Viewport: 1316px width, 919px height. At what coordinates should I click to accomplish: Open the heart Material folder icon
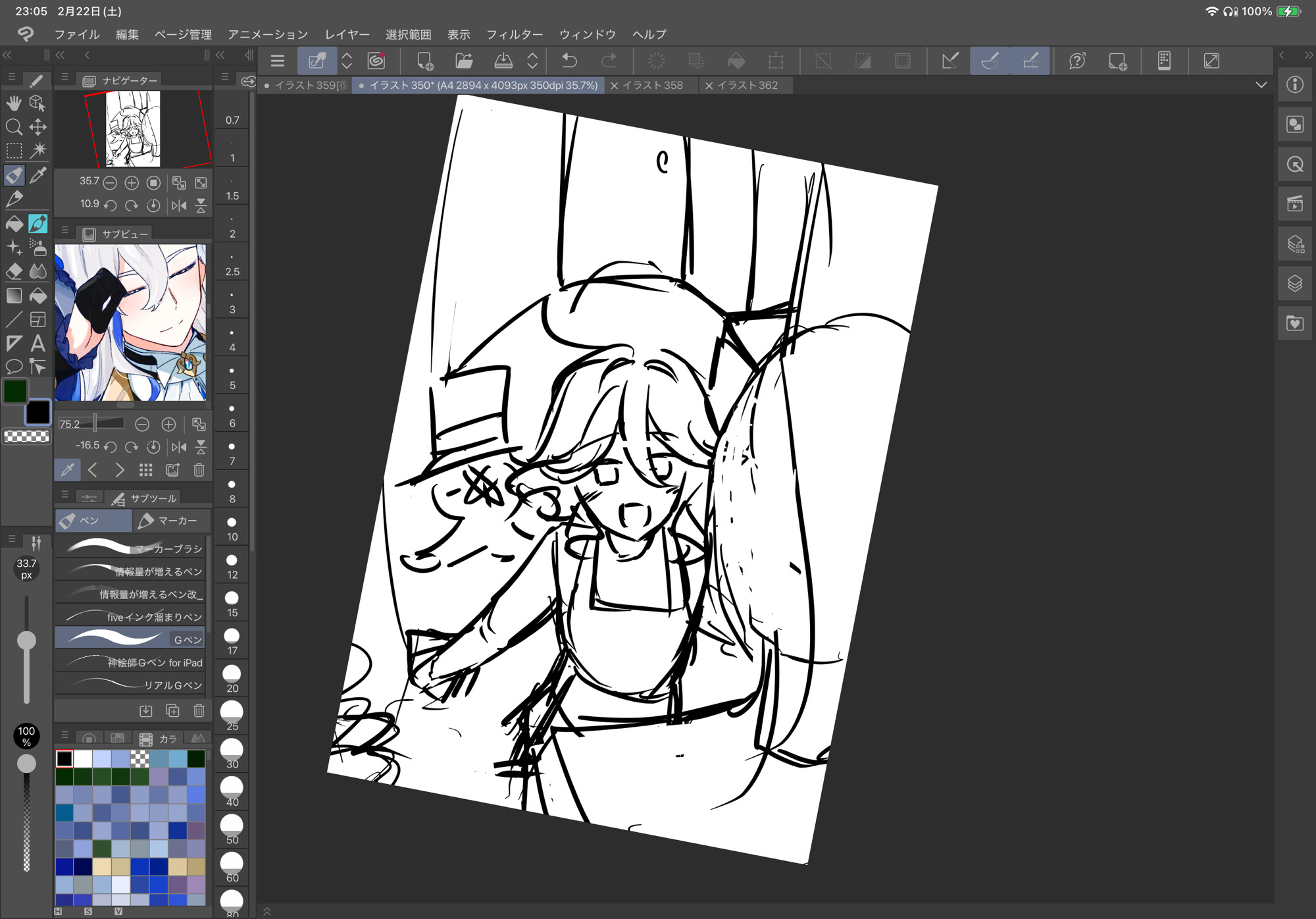(x=1295, y=323)
